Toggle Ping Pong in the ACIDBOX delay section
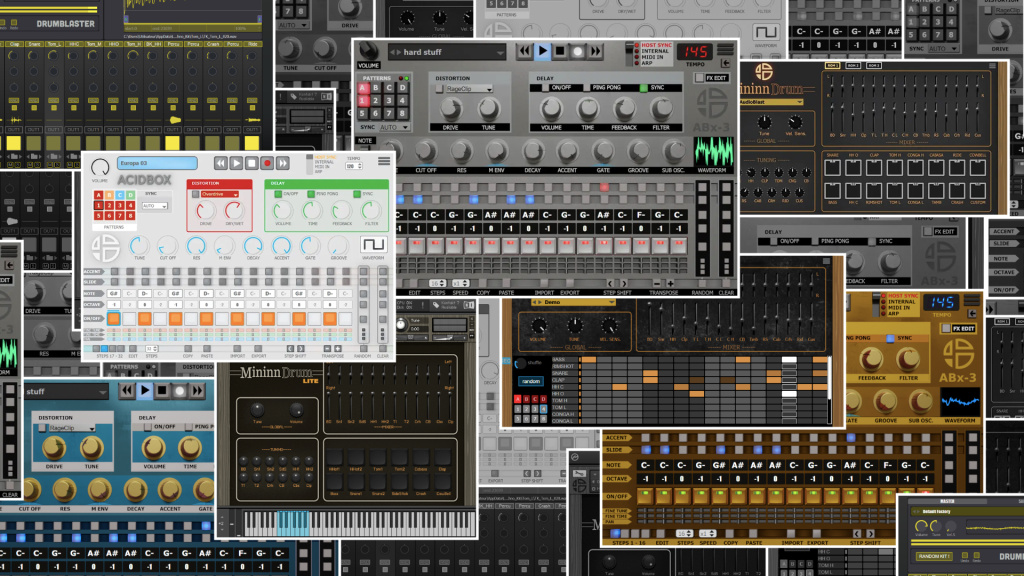This screenshot has width=1024, height=576. pyautogui.click(x=312, y=194)
